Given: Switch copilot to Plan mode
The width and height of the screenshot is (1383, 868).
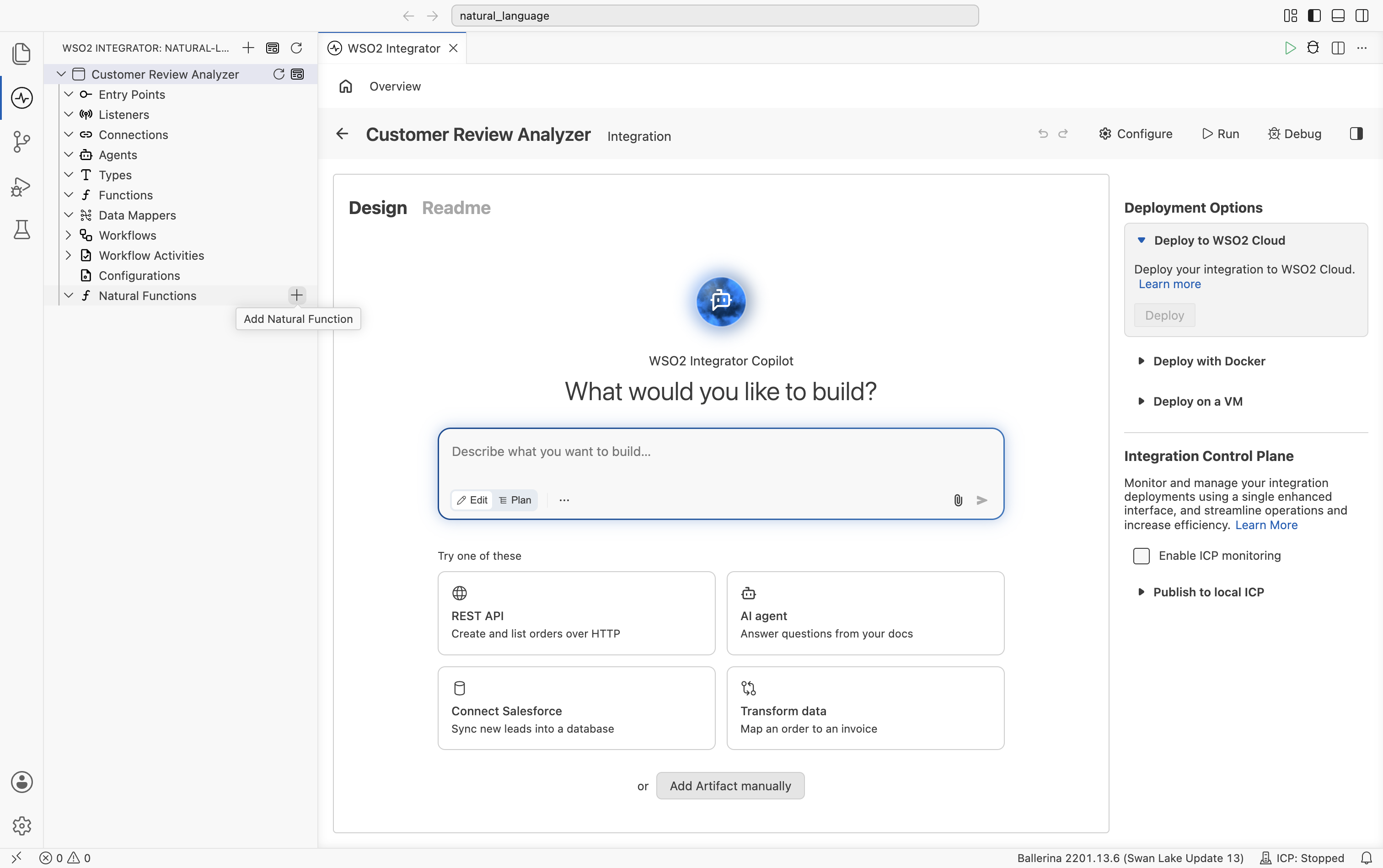Looking at the screenshot, I should (515, 500).
